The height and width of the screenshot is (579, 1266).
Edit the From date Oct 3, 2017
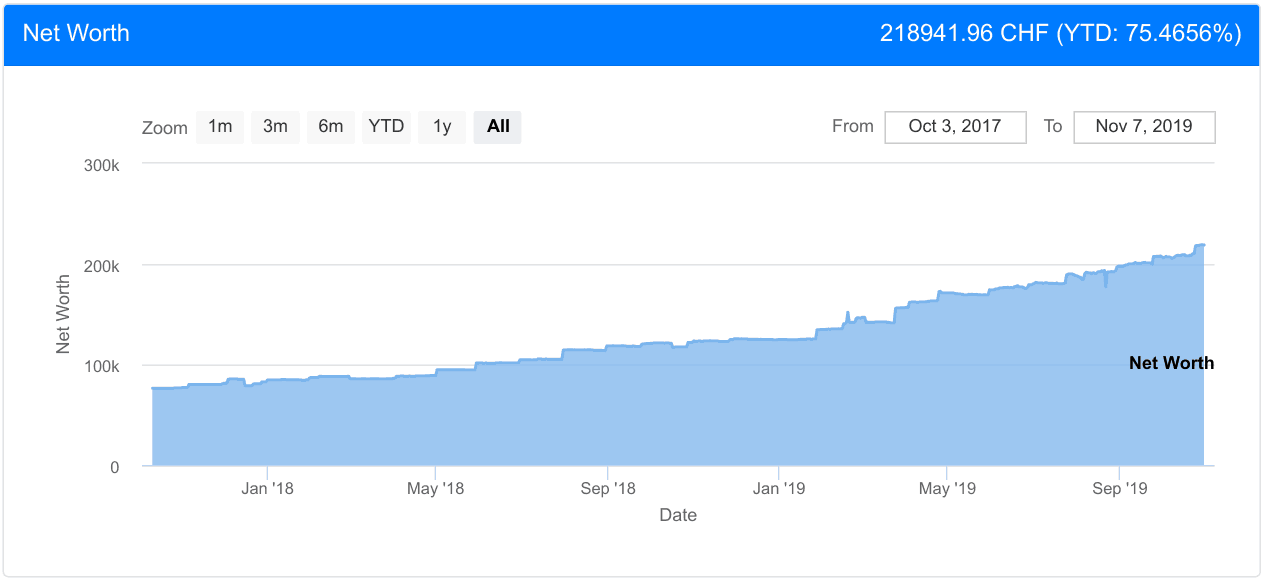(956, 127)
